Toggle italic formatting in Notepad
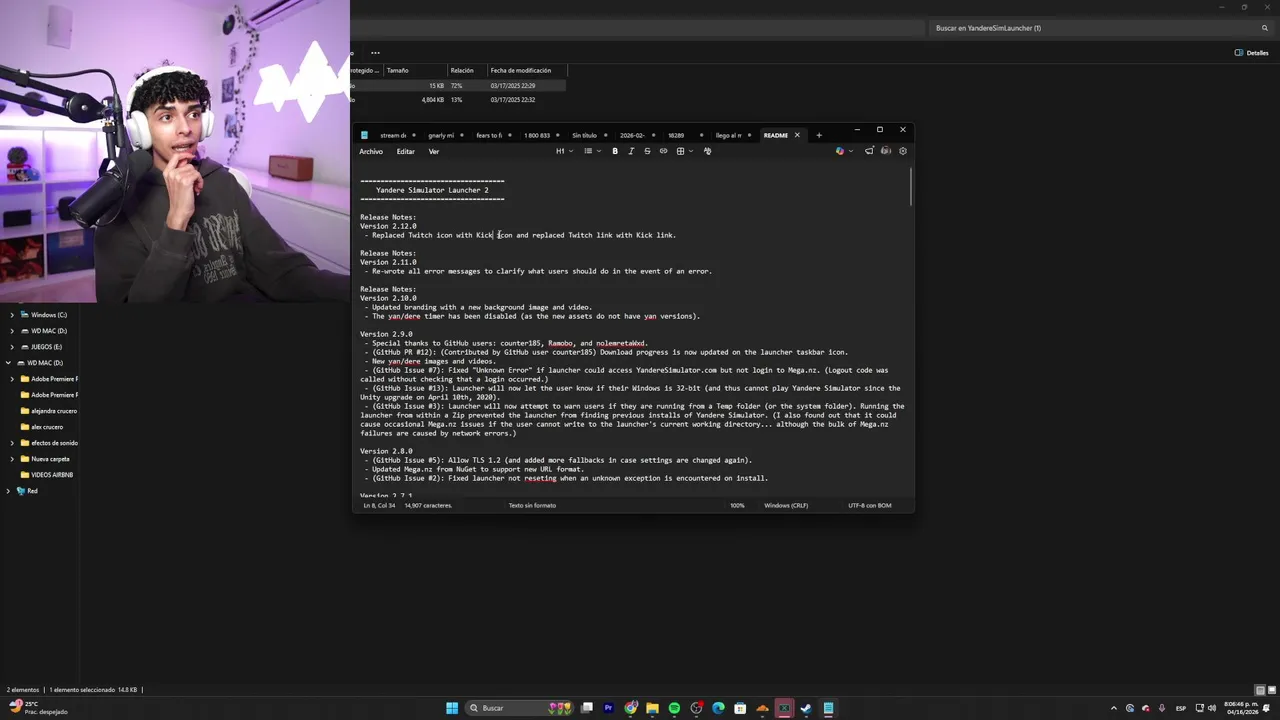 (631, 151)
